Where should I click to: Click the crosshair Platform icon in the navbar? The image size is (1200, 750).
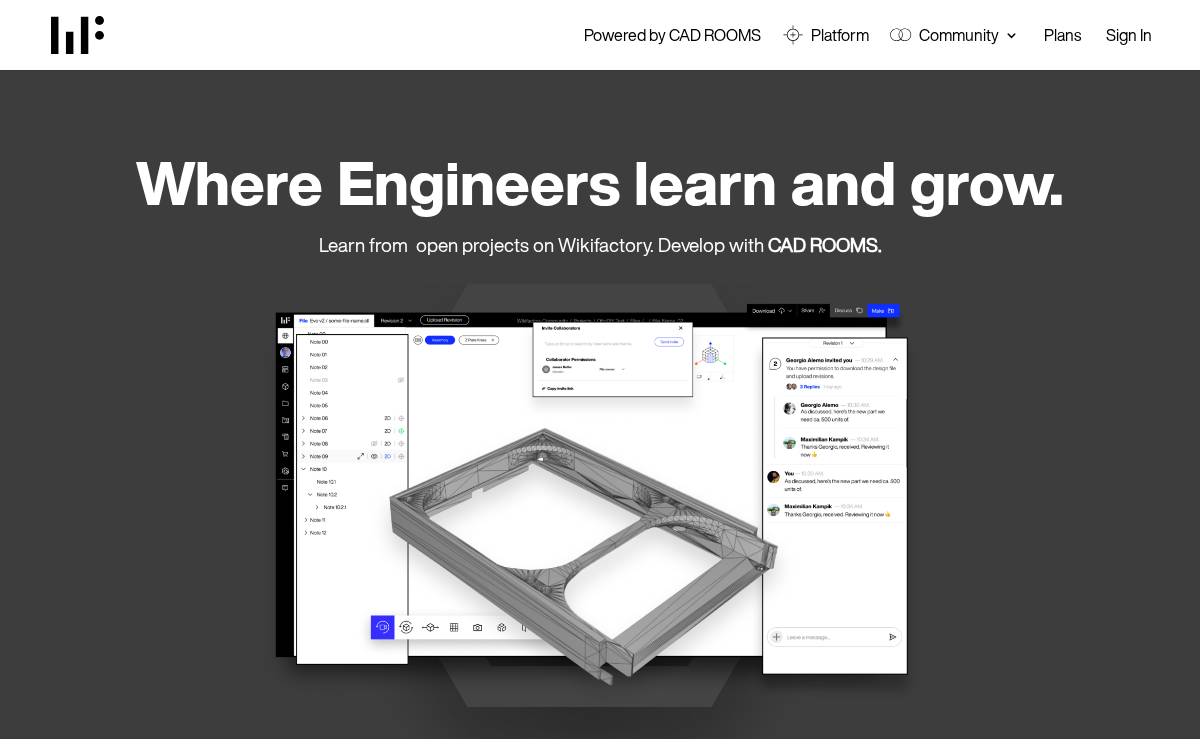pos(793,35)
